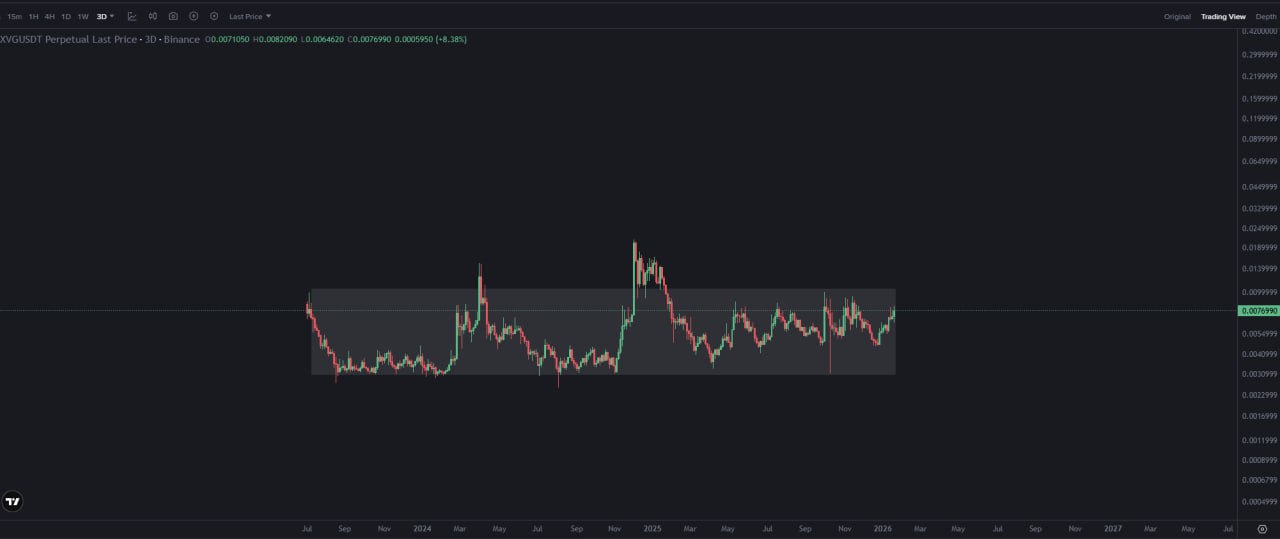The width and height of the screenshot is (1280, 539).
Task: Click the circular target icon in toolbar
Action: click(214, 16)
